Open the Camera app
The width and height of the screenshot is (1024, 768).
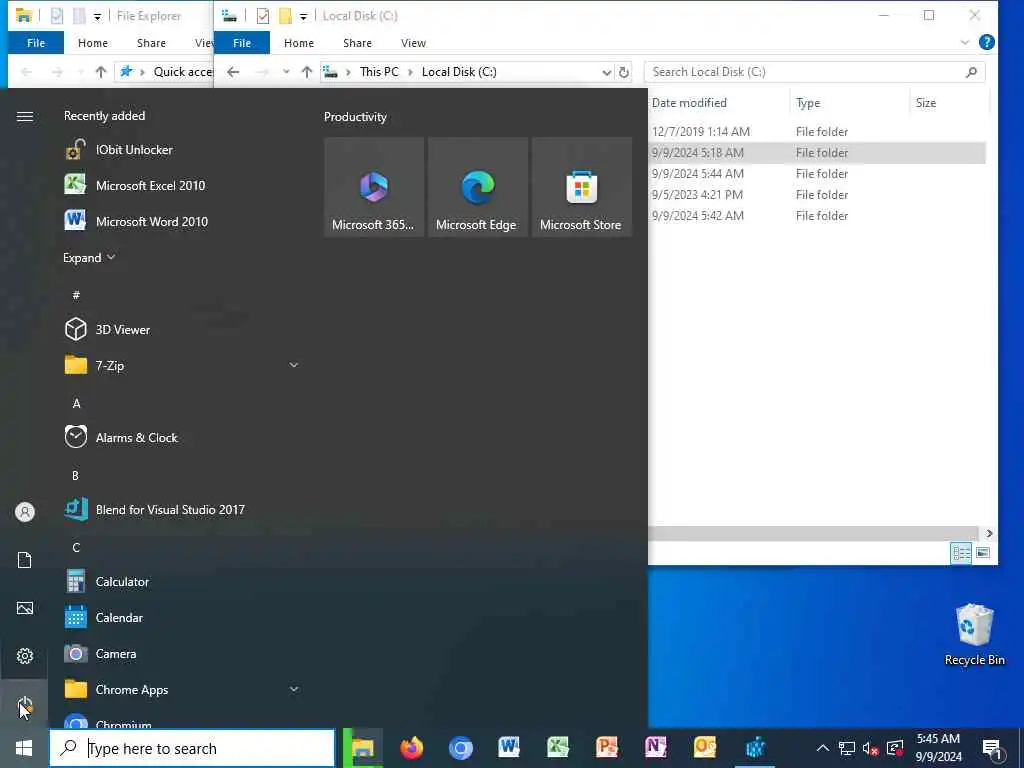point(182,654)
